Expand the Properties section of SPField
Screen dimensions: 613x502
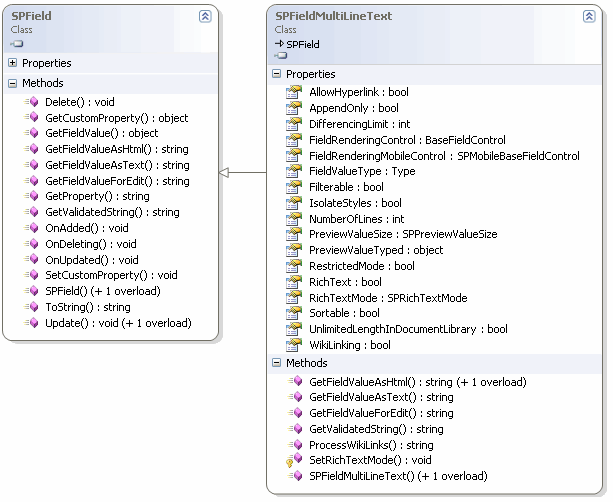coord(13,63)
